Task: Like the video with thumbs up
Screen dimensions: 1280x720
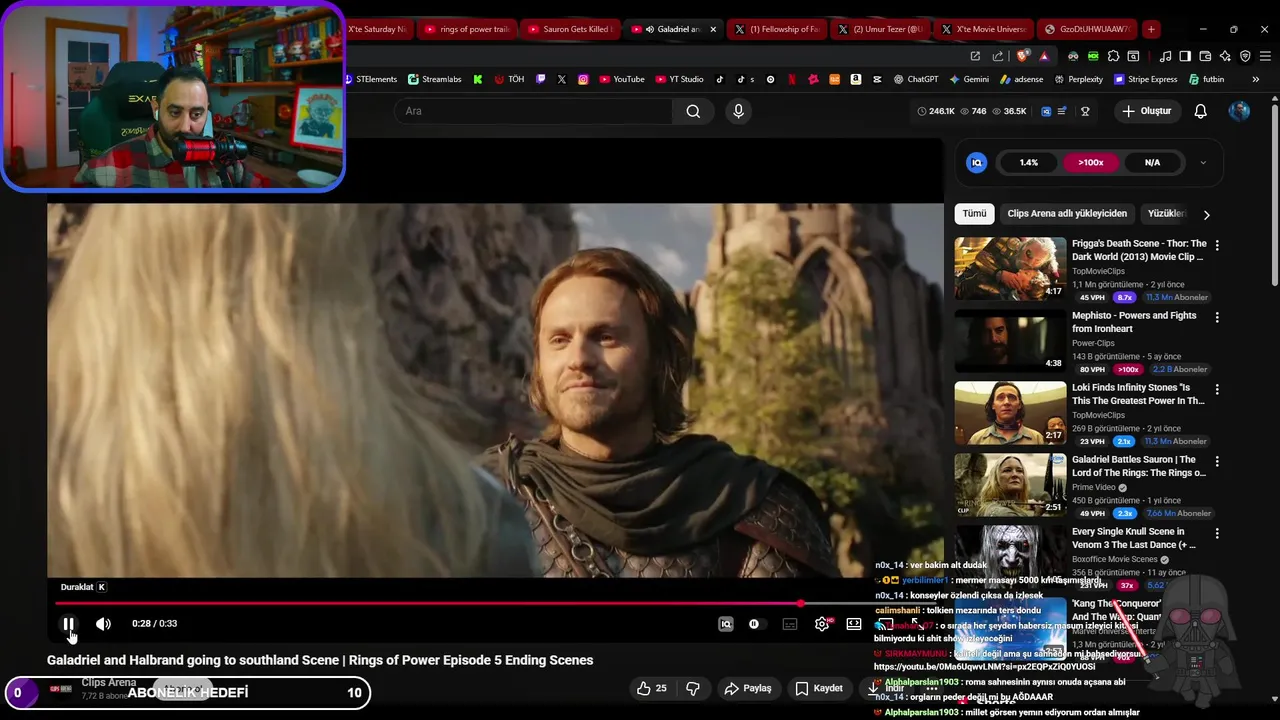Action: [652, 688]
